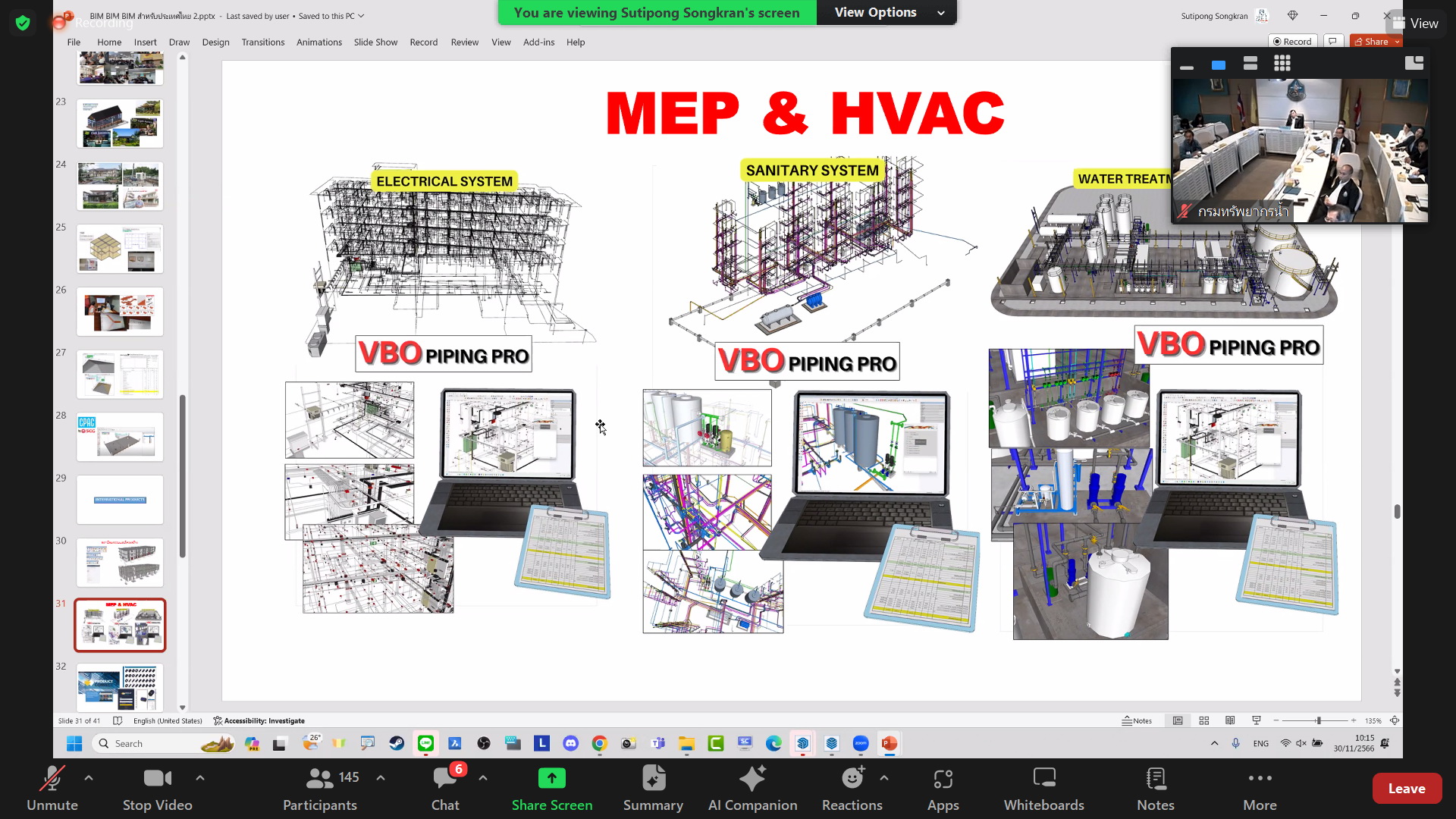Open file name dropdown in title bar
The height and width of the screenshot is (819, 1456).
[361, 16]
